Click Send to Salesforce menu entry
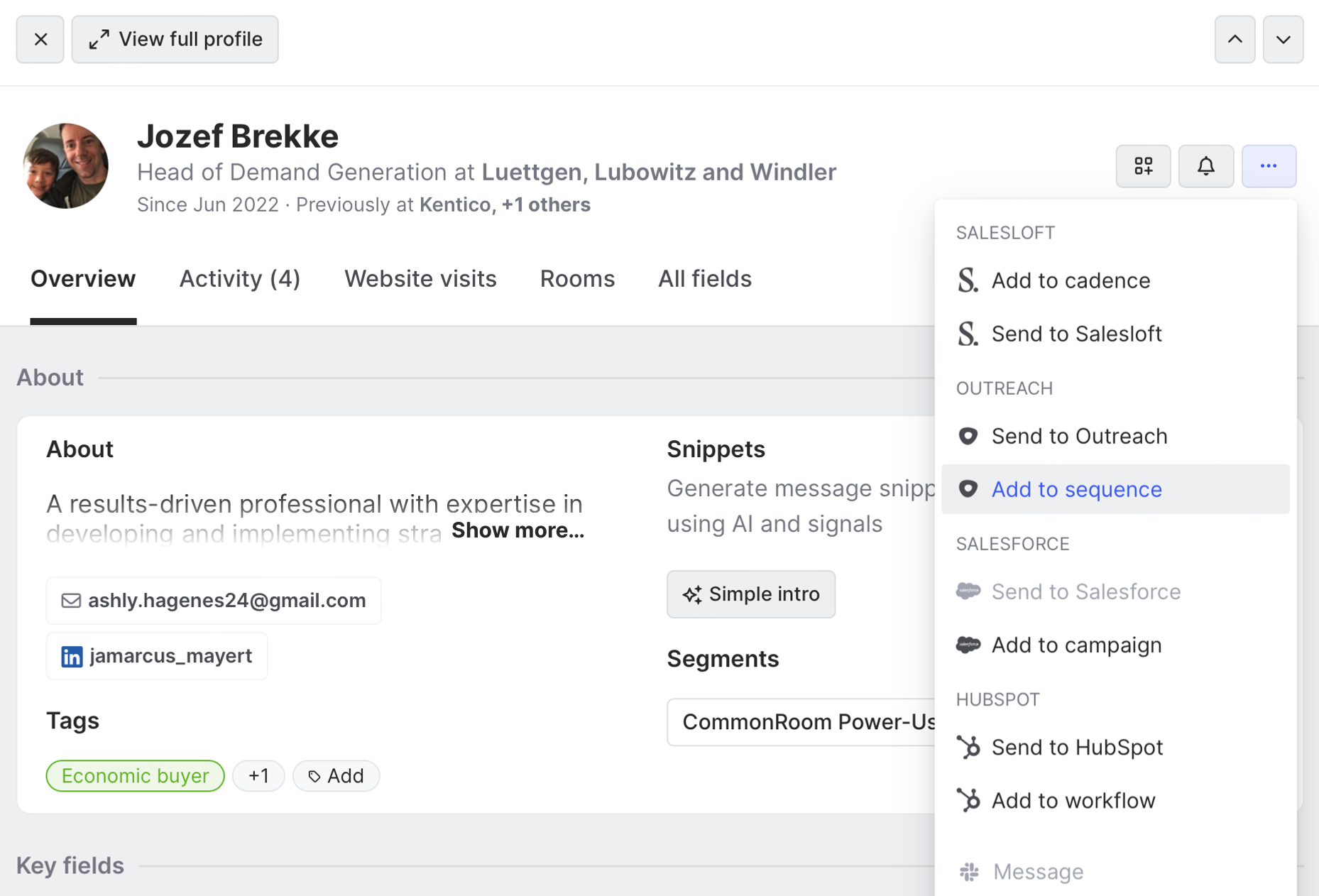This screenshot has height=896, width=1319. click(x=1115, y=591)
